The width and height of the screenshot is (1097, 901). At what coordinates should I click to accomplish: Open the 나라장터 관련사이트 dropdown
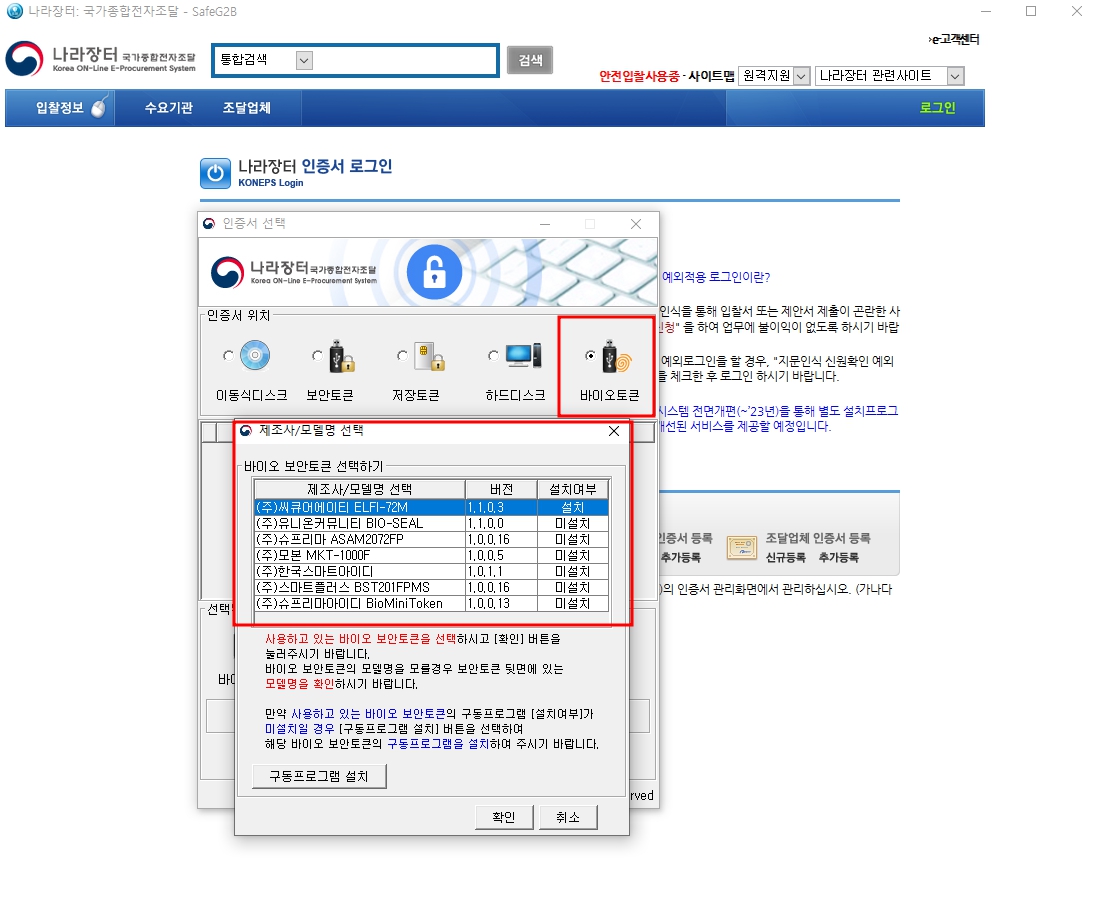pyautogui.click(x=889, y=76)
